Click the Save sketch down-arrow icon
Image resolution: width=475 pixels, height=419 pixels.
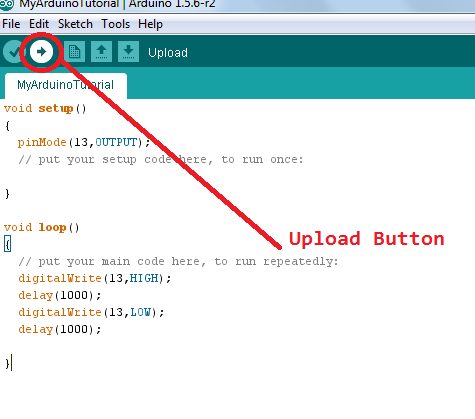[x=128, y=52]
